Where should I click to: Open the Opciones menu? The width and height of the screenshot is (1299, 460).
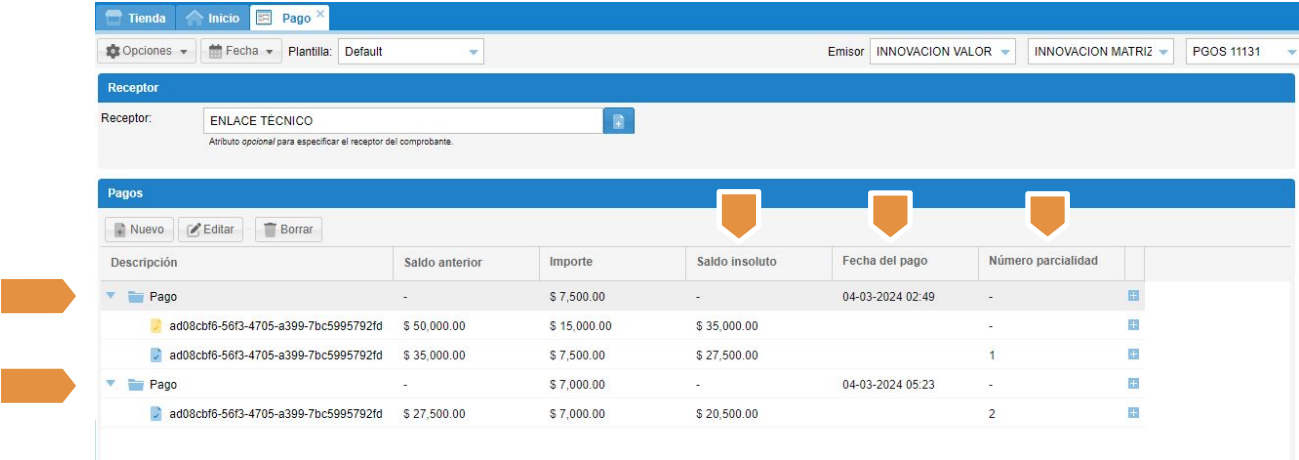(x=146, y=51)
